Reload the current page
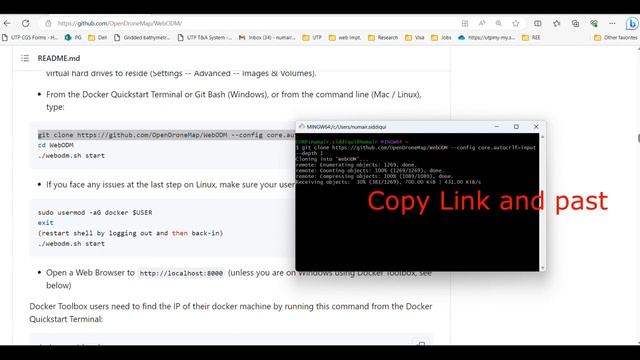This screenshot has width=640, height=360. 26,23
